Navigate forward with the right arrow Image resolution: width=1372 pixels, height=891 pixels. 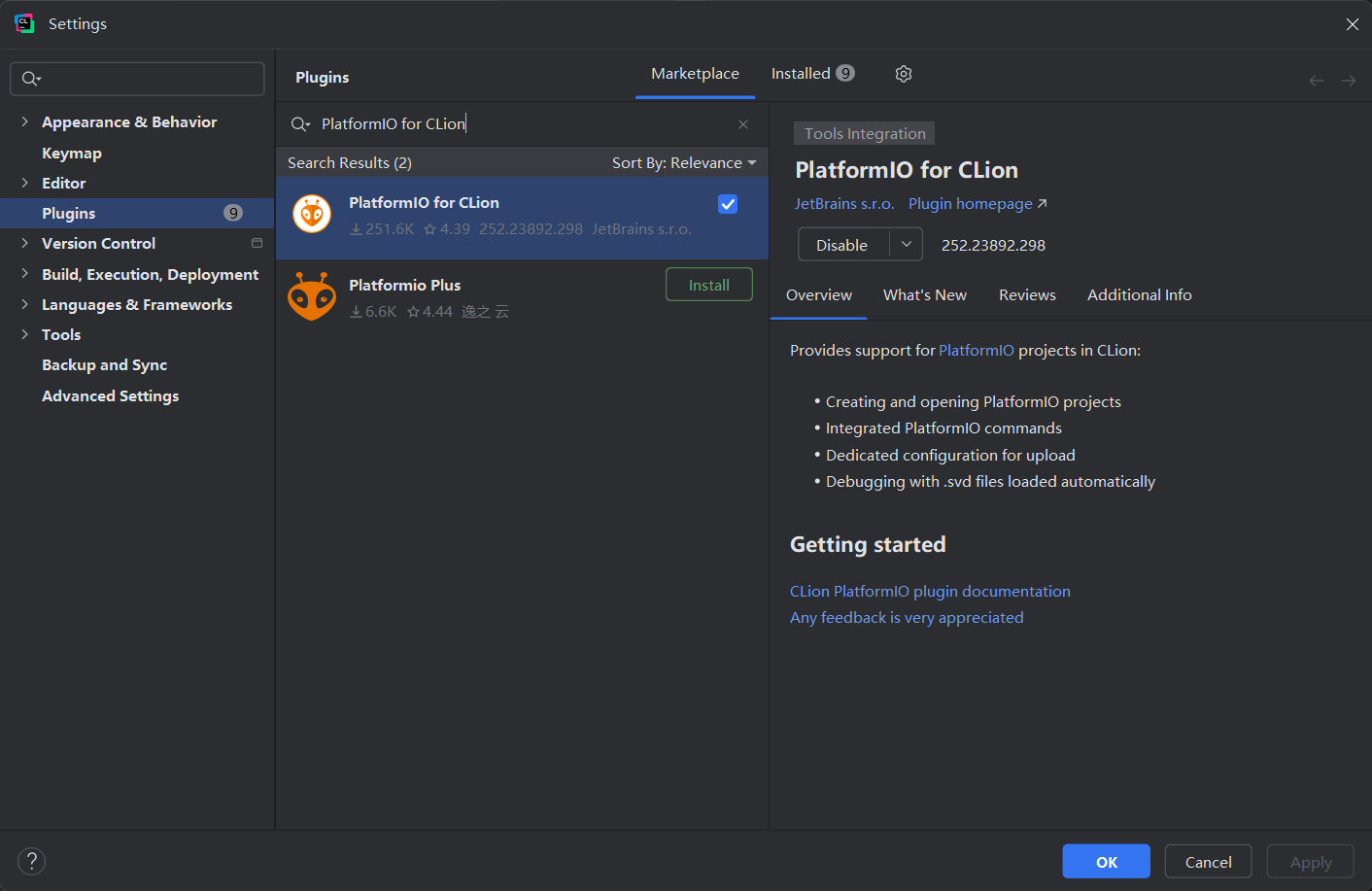[1349, 81]
